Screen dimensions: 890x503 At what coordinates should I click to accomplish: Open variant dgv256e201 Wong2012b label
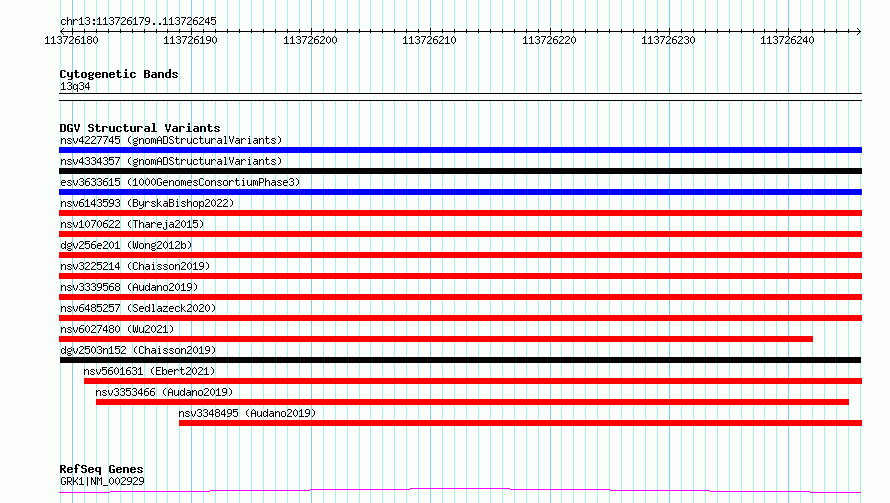pos(126,245)
